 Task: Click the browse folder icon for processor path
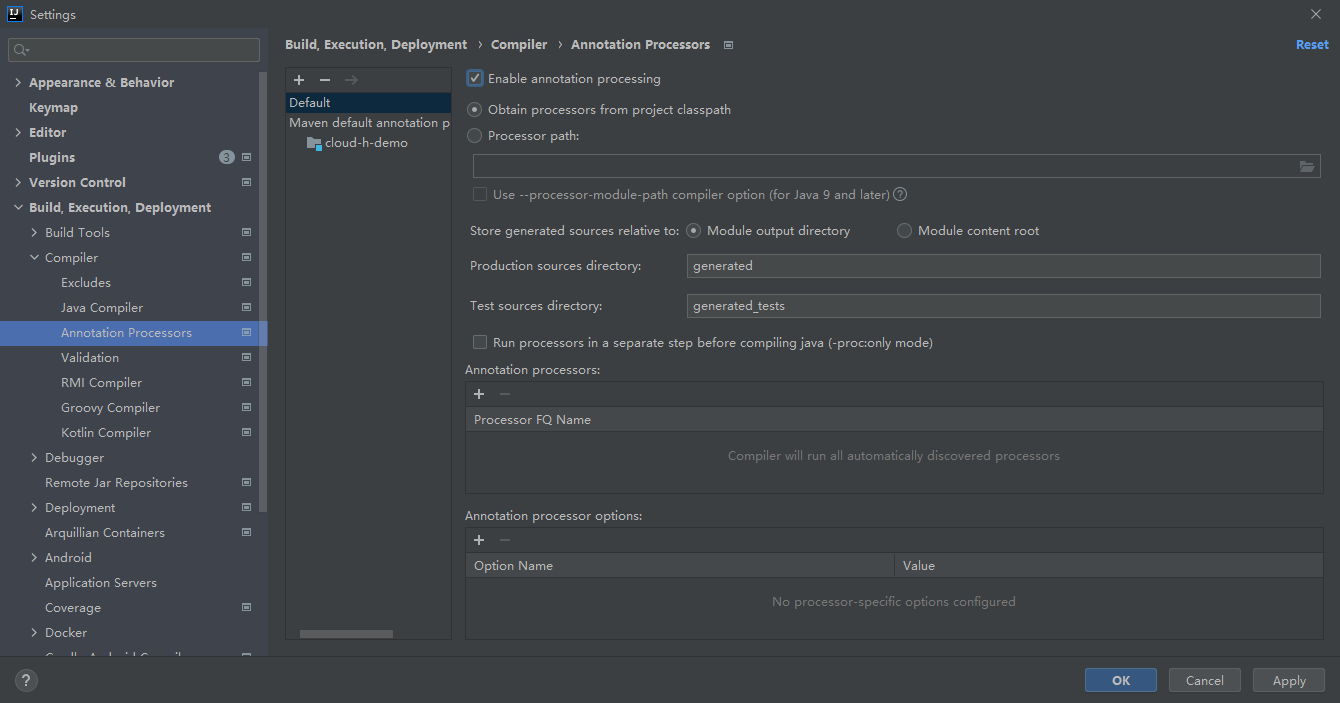(x=1307, y=166)
